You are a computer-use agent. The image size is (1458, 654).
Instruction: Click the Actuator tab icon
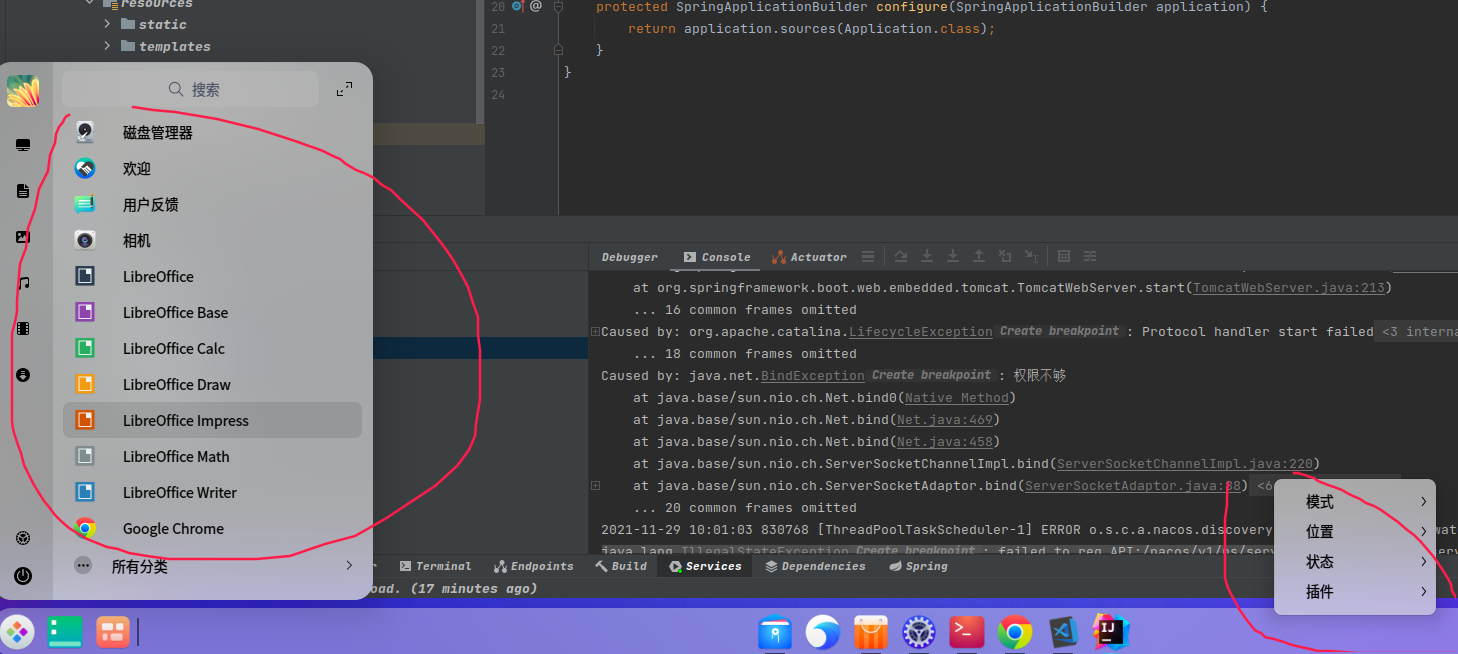[780, 257]
